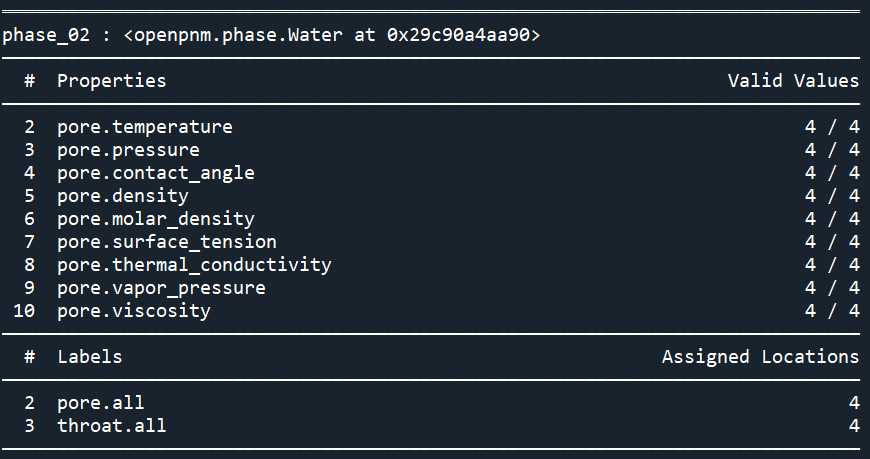Click the assigned count for throat.all
Viewport: 870px width, 459px height.
854,426
